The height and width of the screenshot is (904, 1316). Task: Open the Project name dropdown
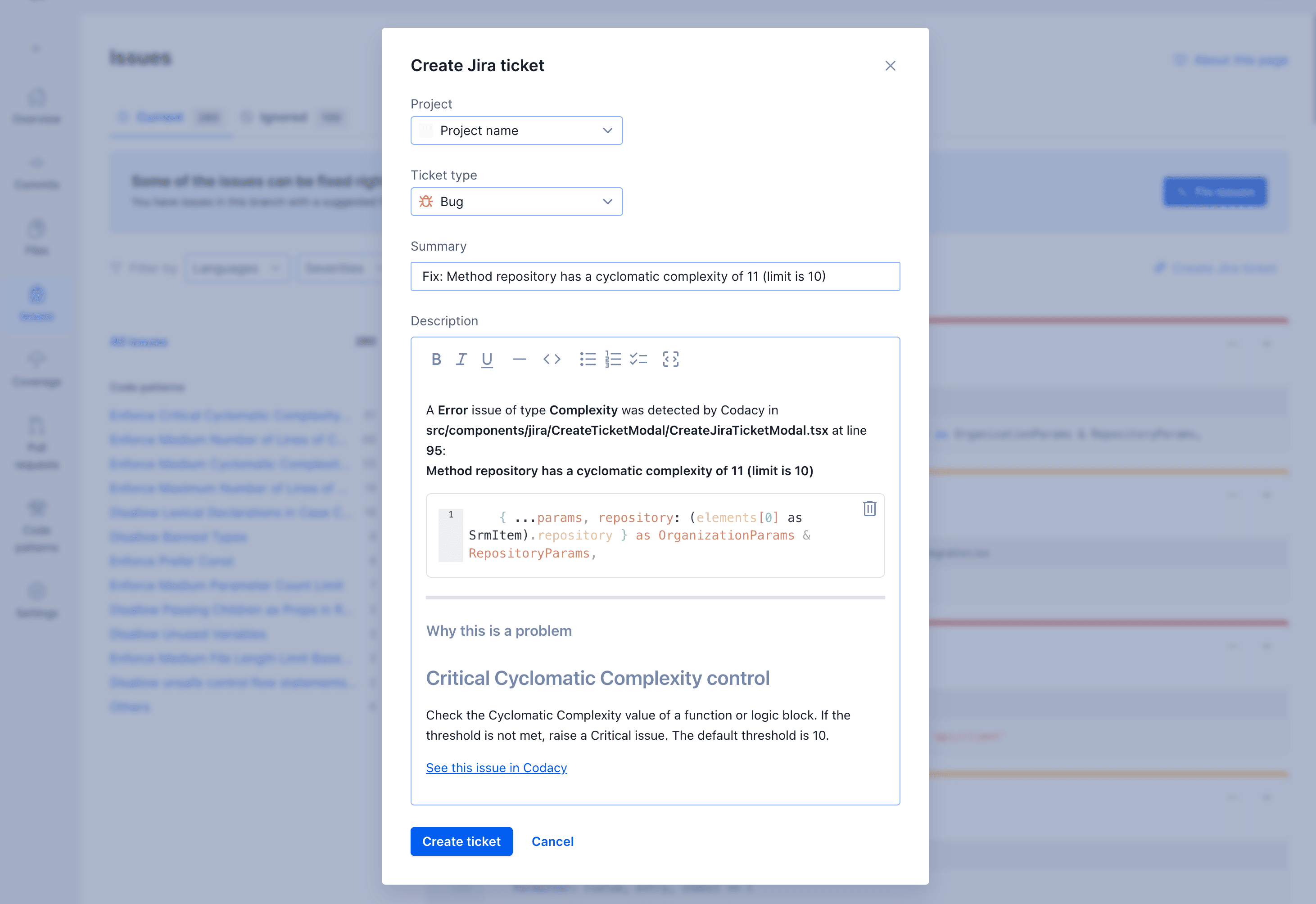tap(516, 130)
